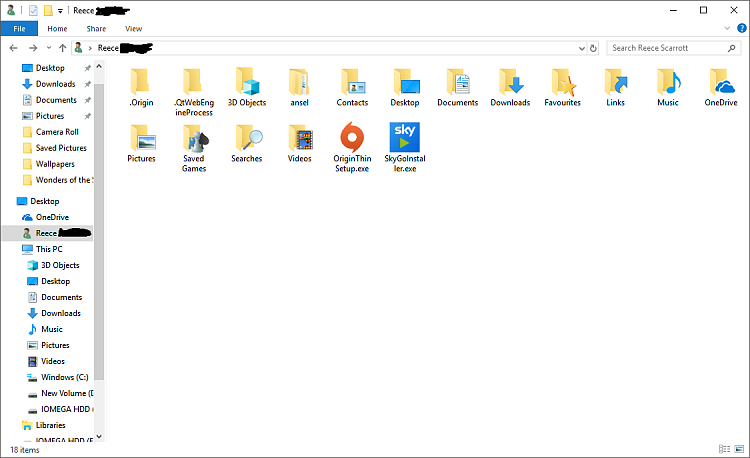
Task: Select 3D Objects under This PC
Action: click(60, 265)
